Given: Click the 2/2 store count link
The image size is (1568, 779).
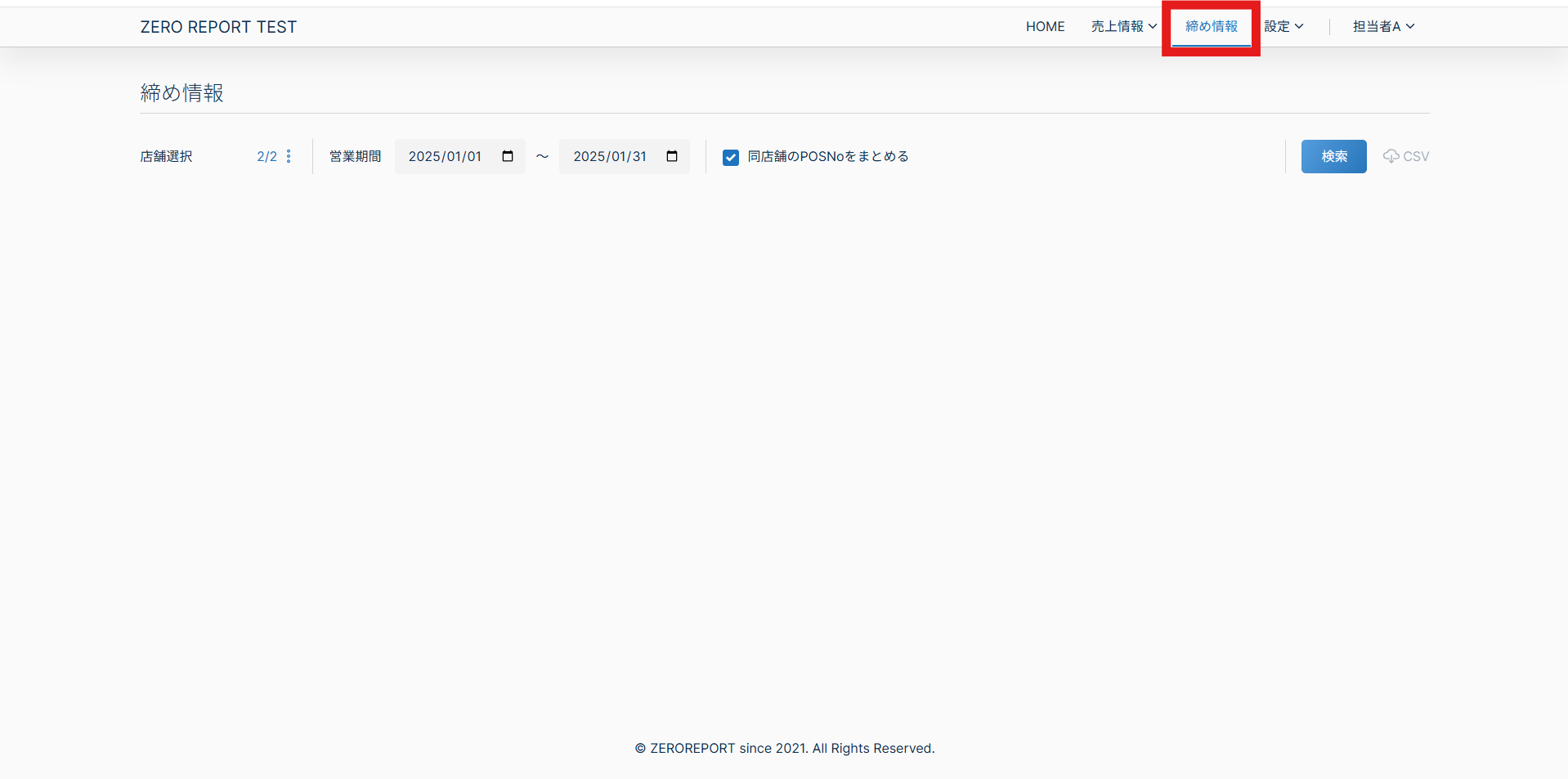Looking at the screenshot, I should point(267,156).
